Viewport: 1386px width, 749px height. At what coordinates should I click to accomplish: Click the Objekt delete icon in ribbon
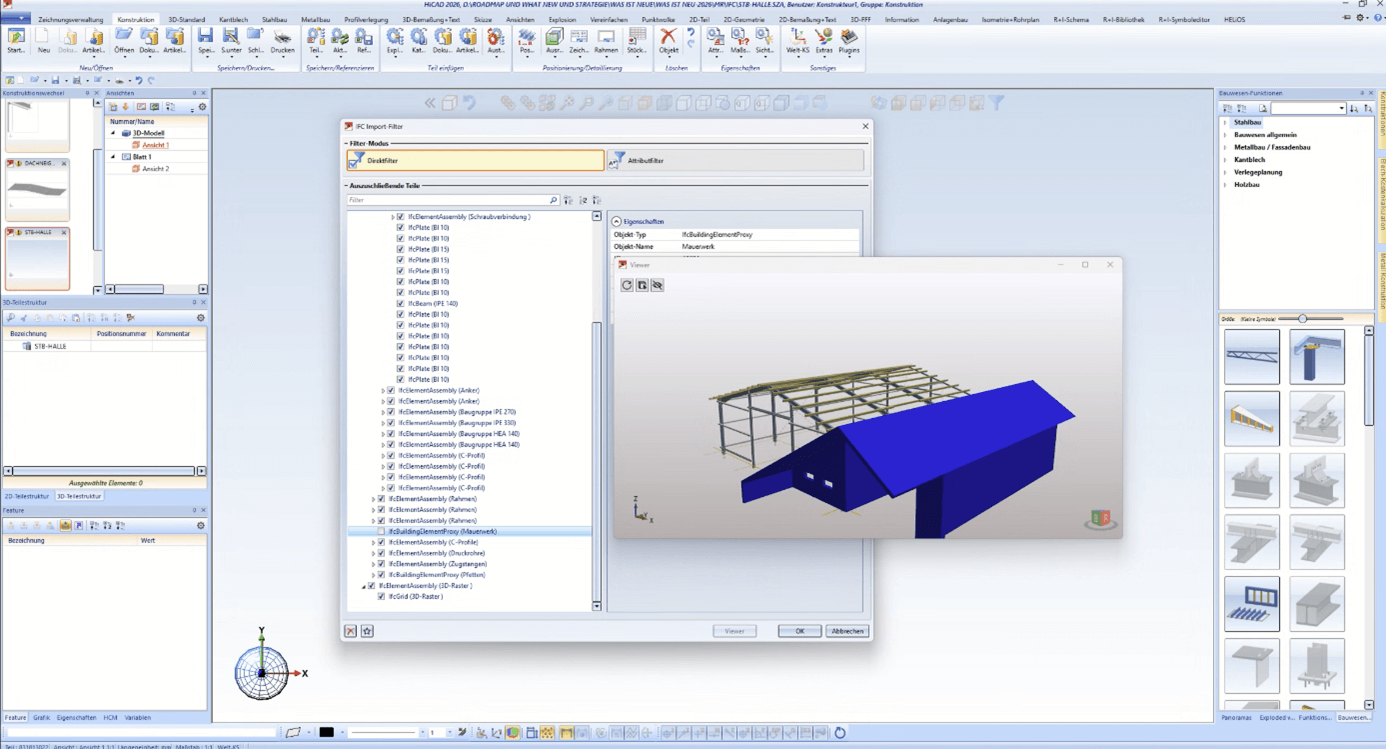click(x=668, y=41)
